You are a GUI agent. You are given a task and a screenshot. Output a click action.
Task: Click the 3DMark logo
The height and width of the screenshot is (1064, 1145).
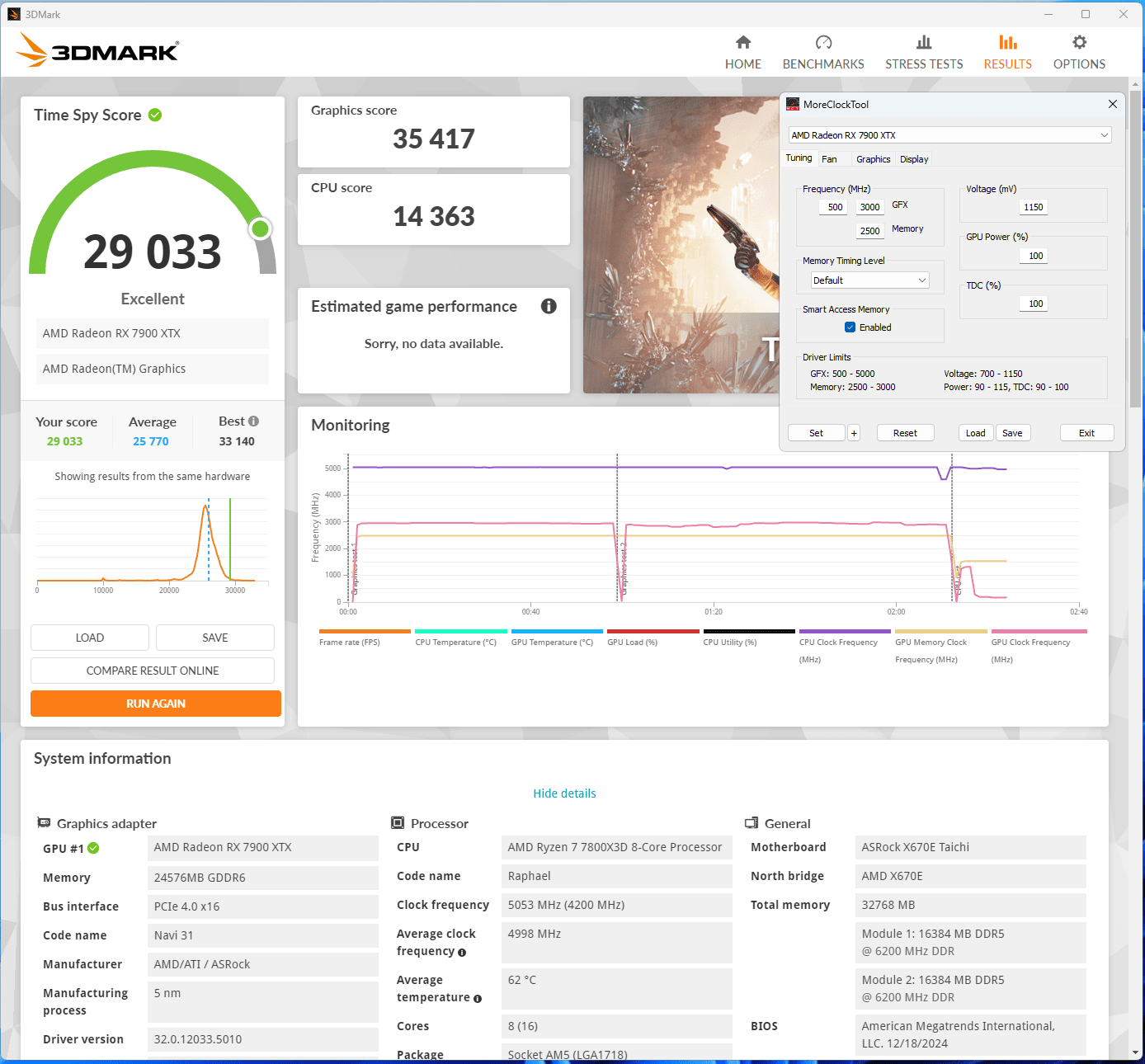point(97,50)
